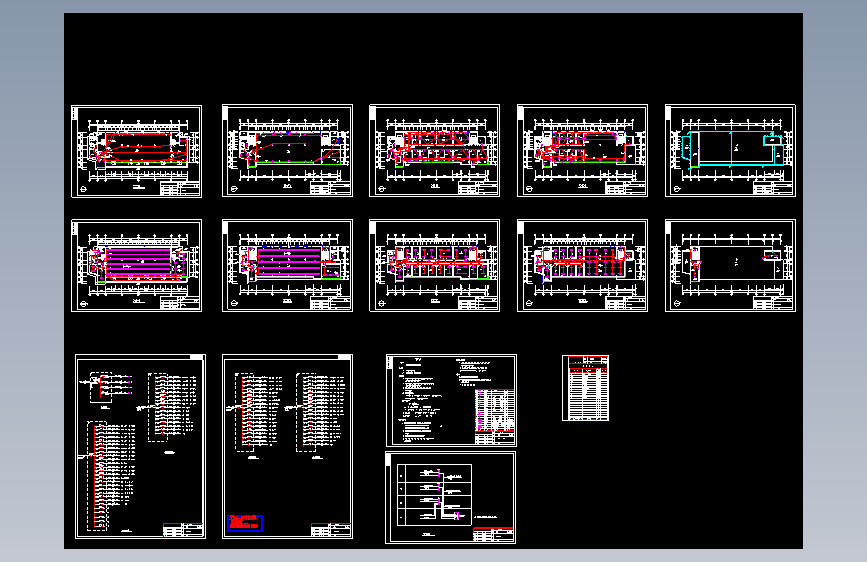Click the magenta-filled table on the notes sheet
The image size is (867, 562).
coord(494,410)
